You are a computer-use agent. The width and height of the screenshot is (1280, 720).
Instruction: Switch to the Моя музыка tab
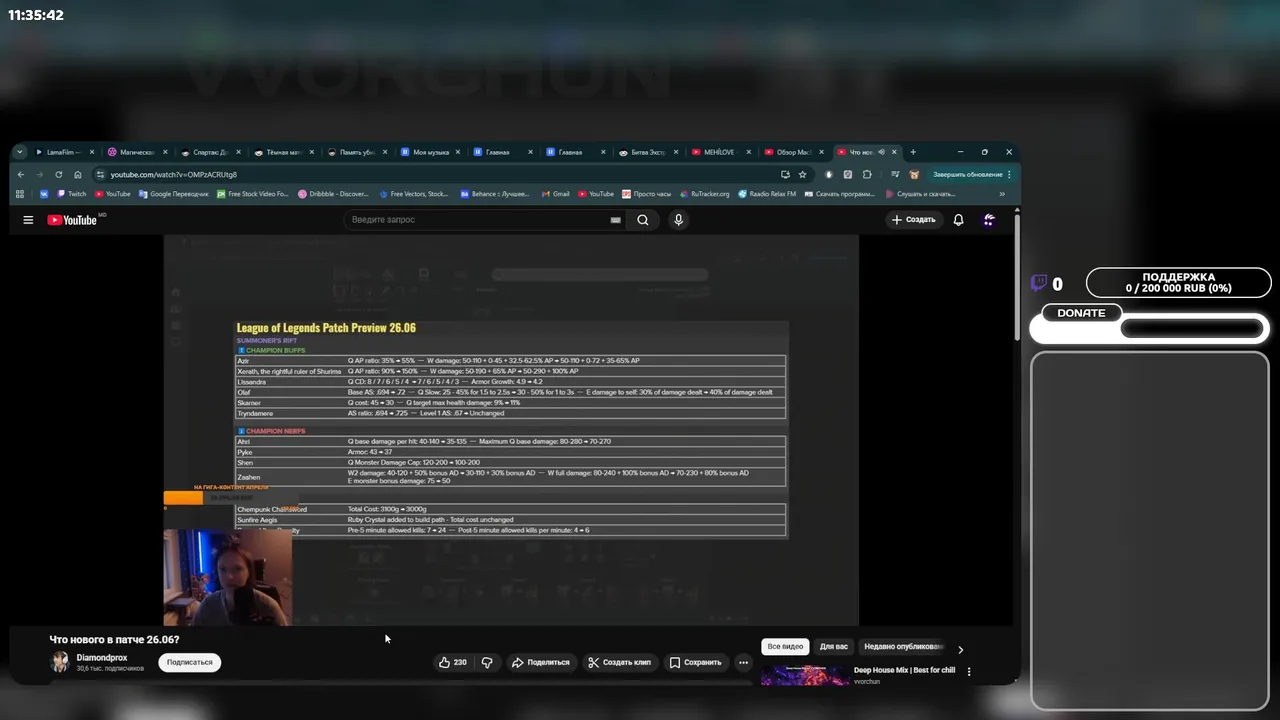[432, 152]
